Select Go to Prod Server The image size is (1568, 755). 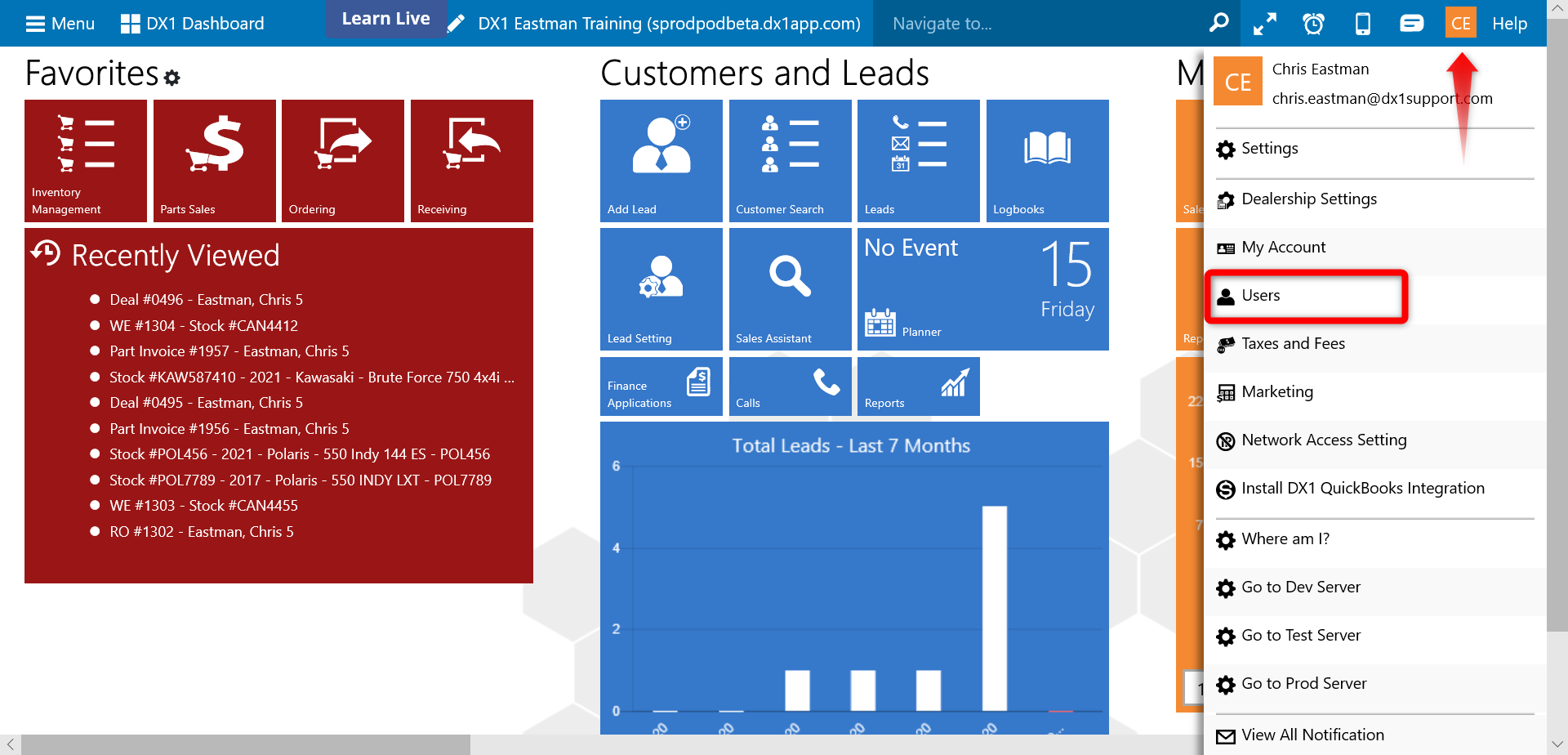point(1375,684)
